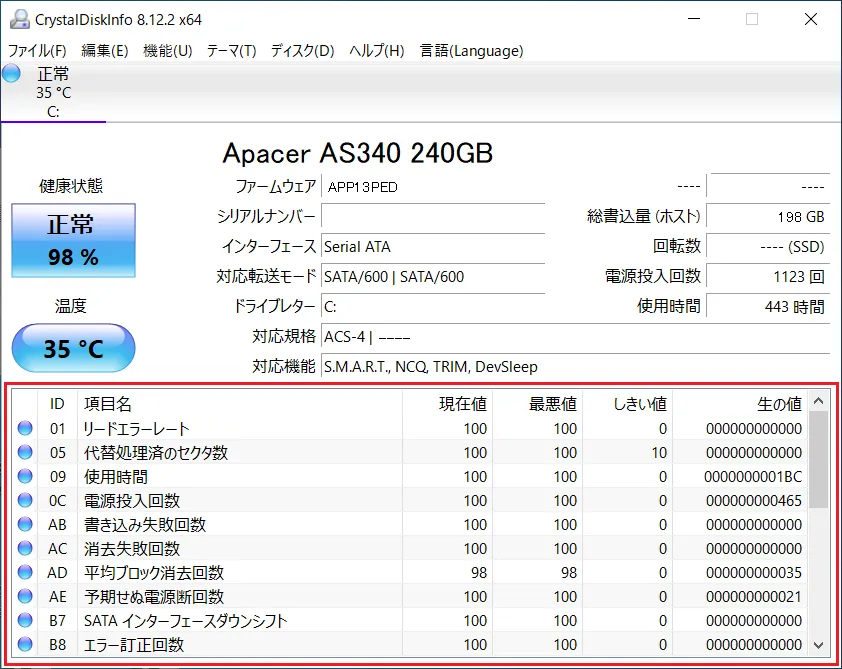This screenshot has width=842, height=669.
Task: Click the しきい値 column header
Action: pyautogui.click(x=628, y=404)
